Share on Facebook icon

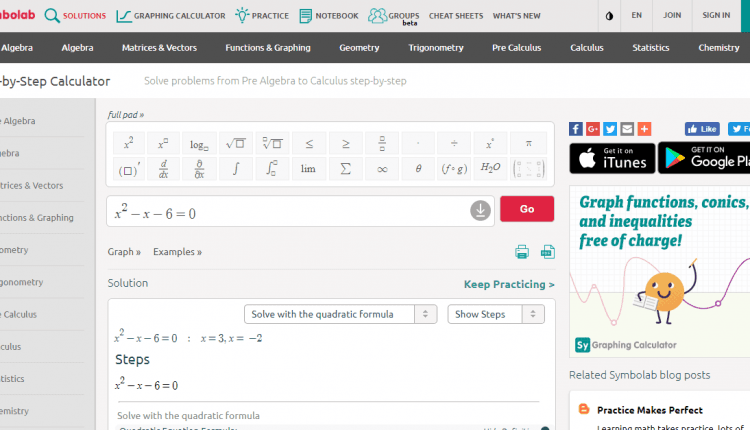coord(576,129)
